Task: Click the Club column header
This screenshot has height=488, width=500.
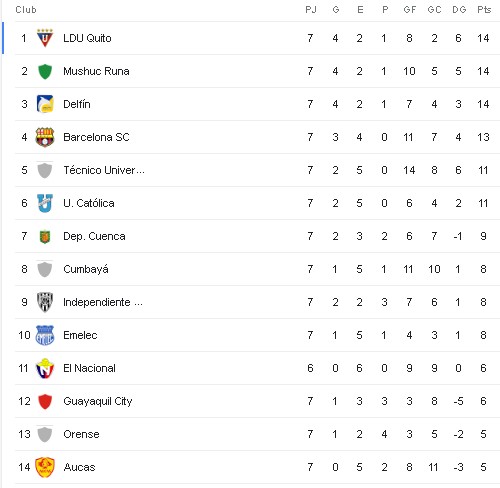Action: pos(26,10)
